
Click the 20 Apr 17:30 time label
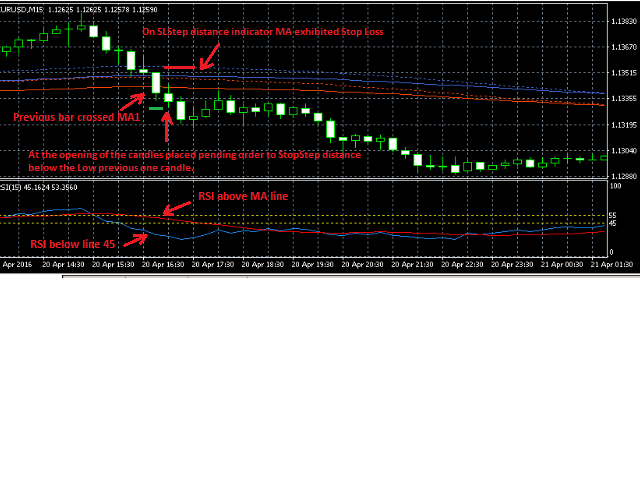click(x=213, y=264)
